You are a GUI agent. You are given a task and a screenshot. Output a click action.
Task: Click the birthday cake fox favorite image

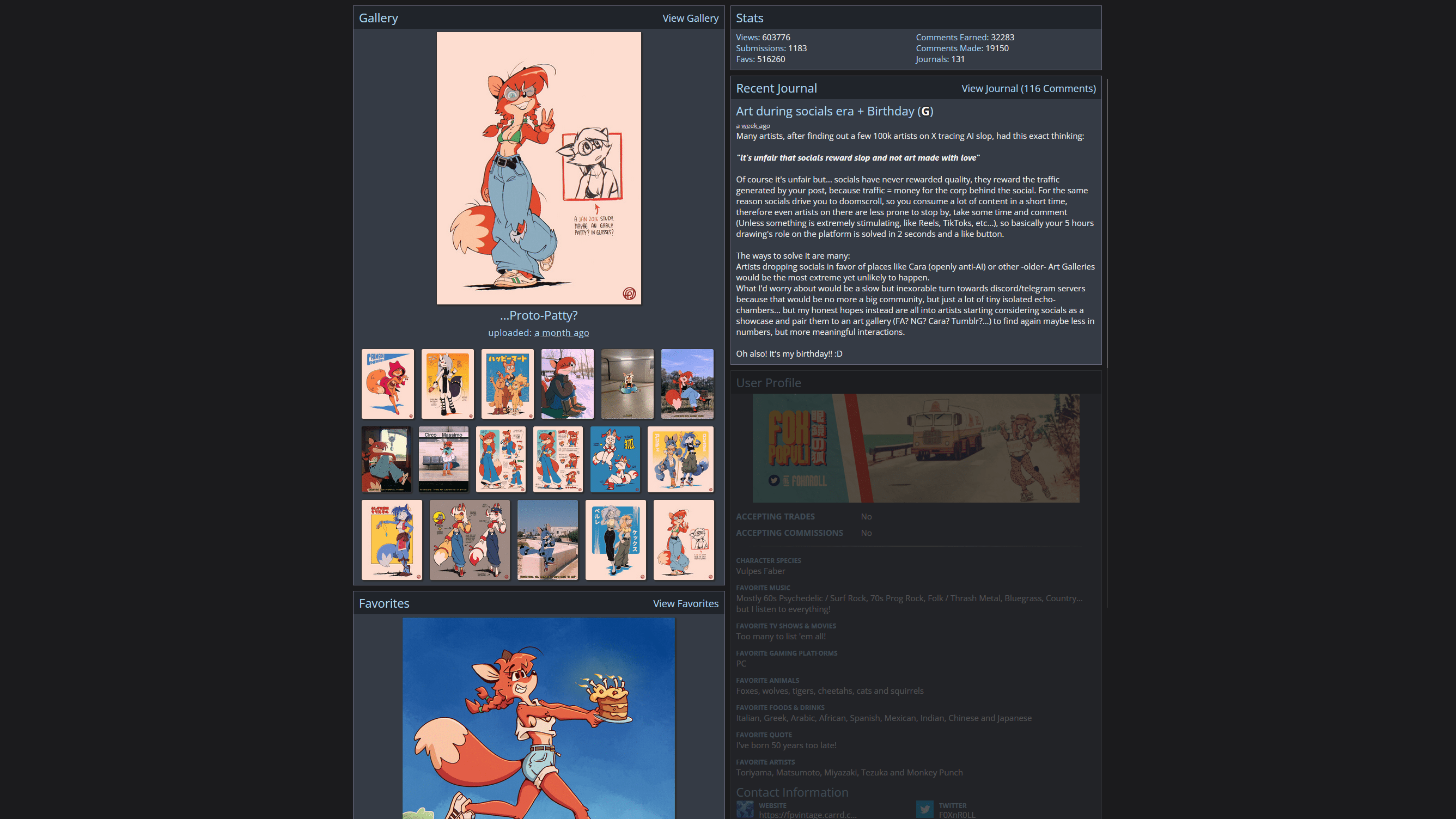click(538, 718)
